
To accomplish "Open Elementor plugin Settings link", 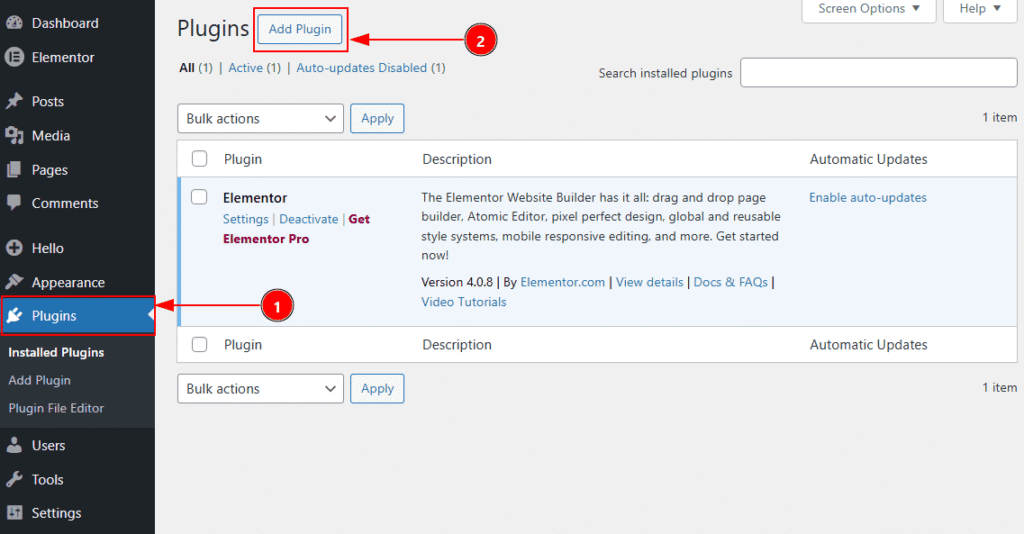I will tap(246, 219).
